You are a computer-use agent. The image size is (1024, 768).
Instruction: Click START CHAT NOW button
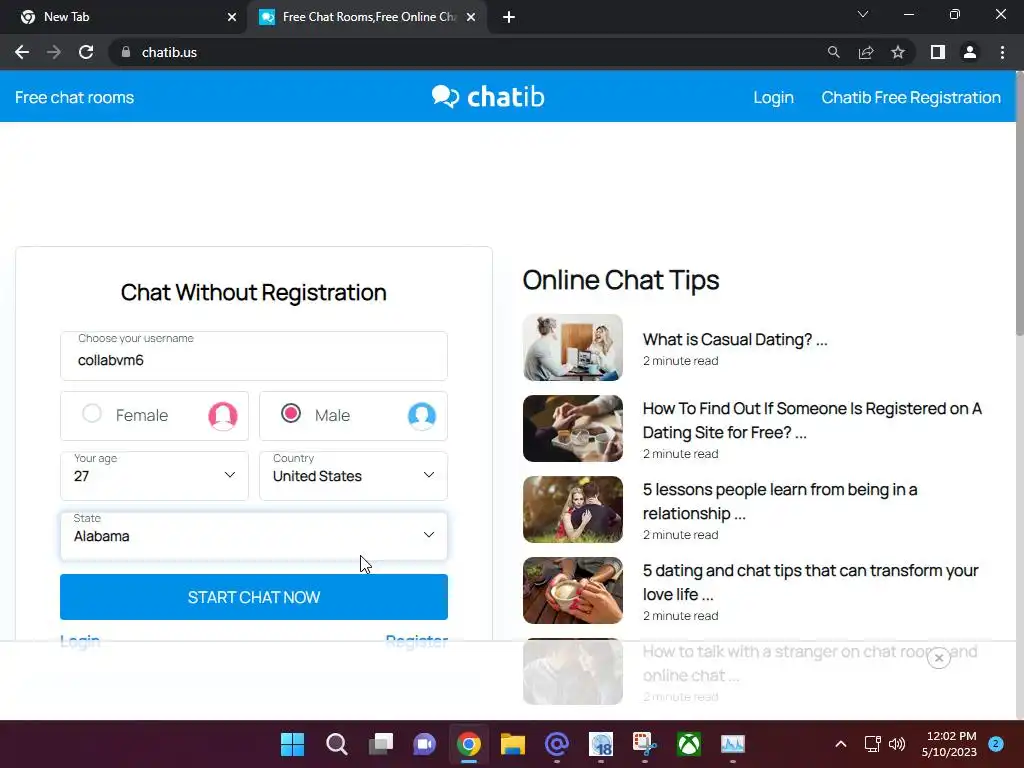pyautogui.click(x=254, y=597)
